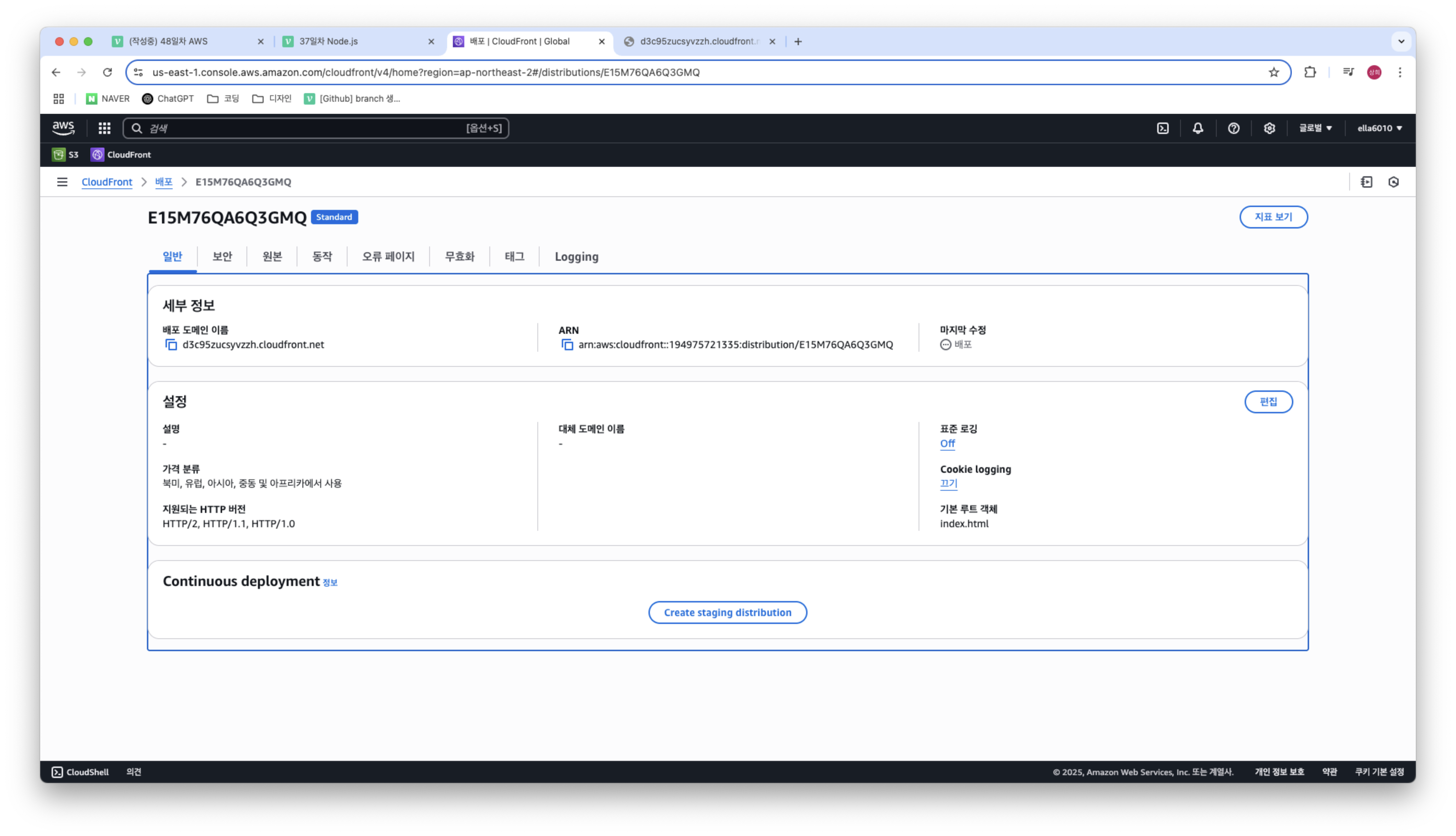The height and width of the screenshot is (836, 1456).
Task: Open the Continuous deployment 정보 link
Action: click(x=330, y=583)
